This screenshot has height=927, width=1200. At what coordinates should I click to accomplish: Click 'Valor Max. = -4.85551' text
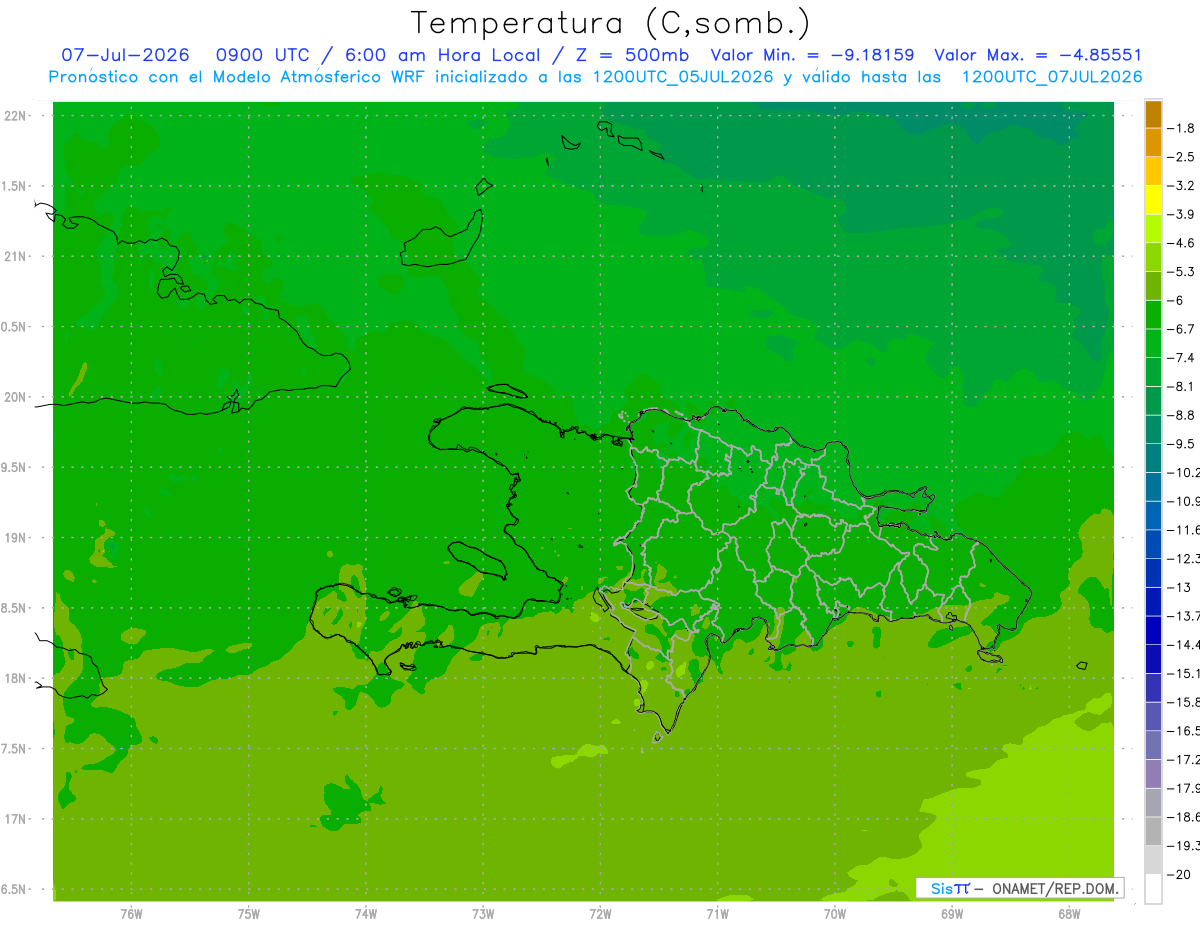(x=1037, y=55)
